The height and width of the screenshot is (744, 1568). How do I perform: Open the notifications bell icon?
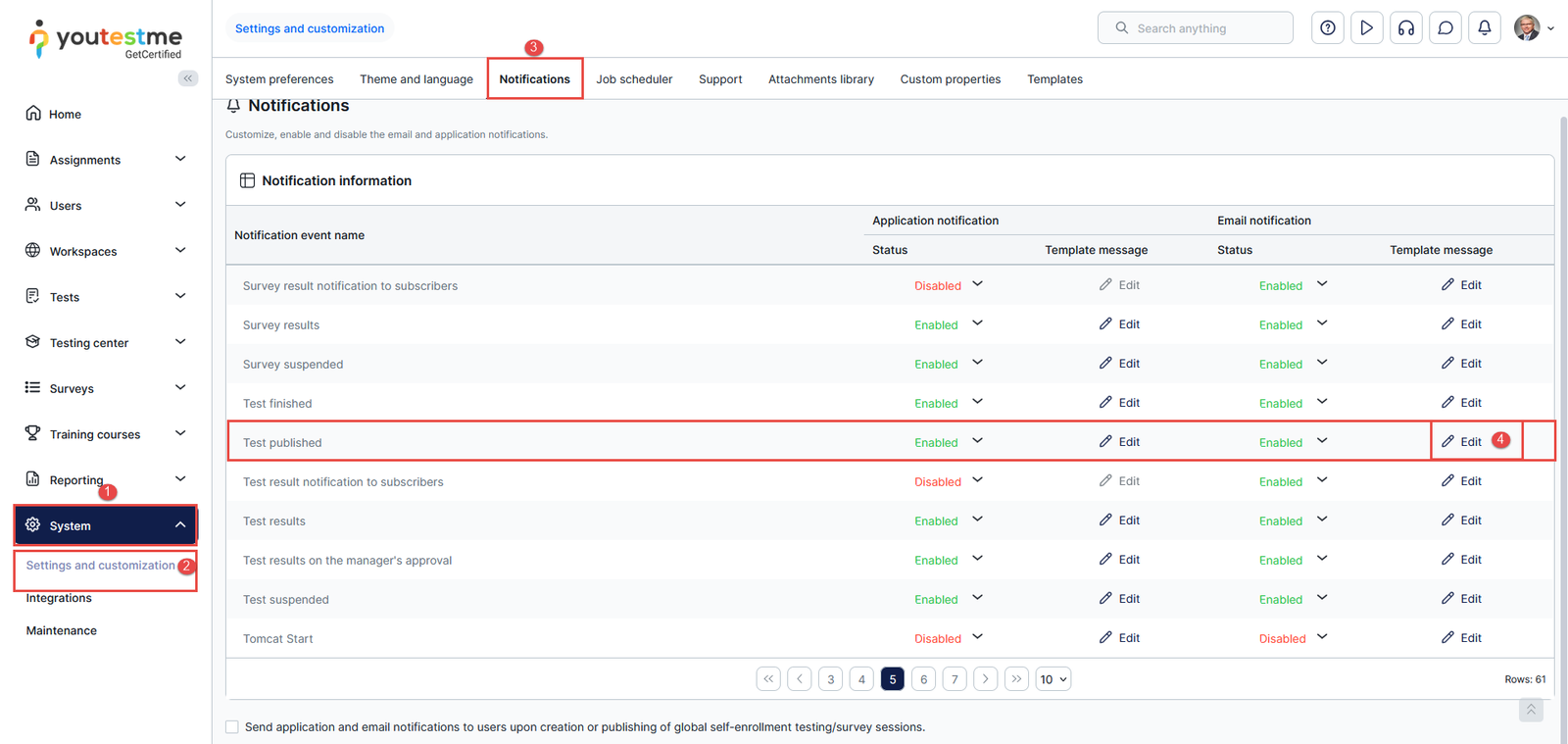pyautogui.click(x=1484, y=28)
